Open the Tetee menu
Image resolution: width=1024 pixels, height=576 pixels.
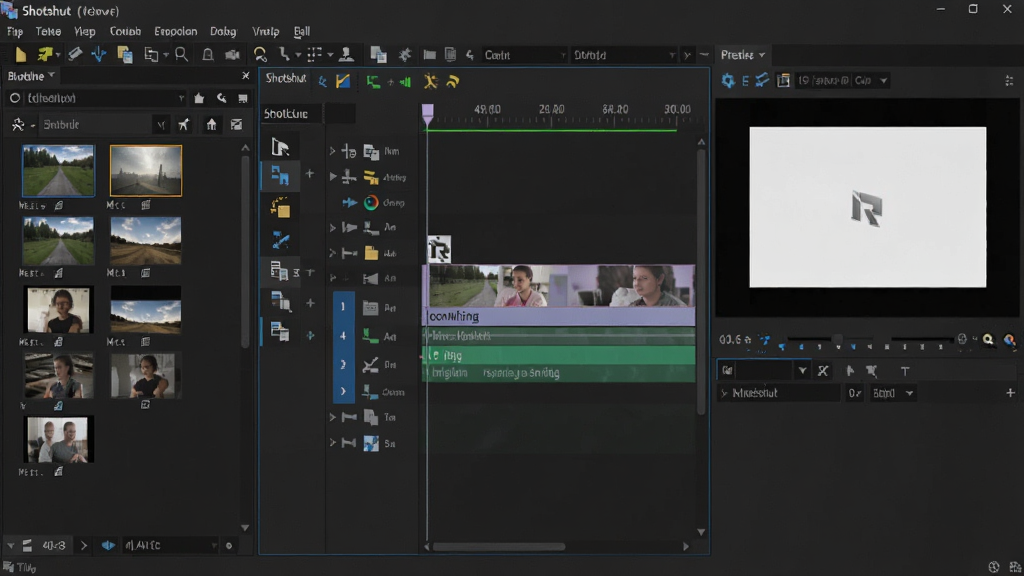coord(48,31)
